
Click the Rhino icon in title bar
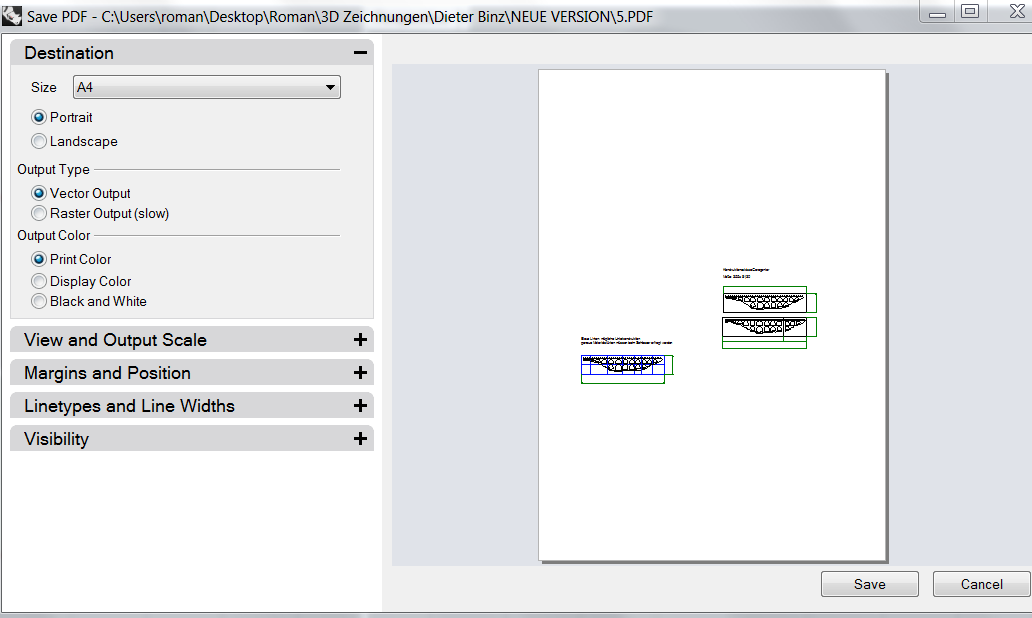pyautogui.click(x=12, y=16)
